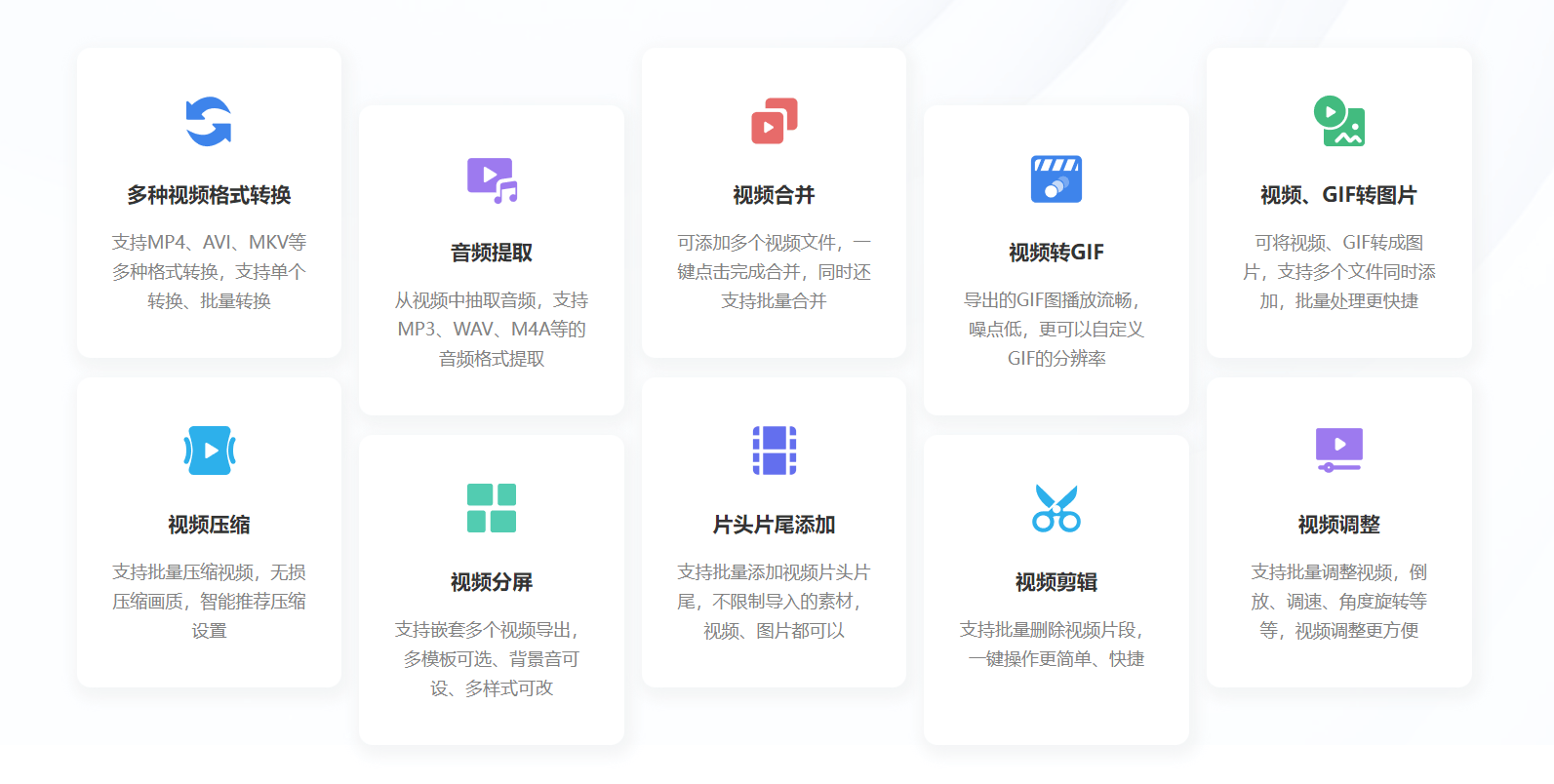
Task: Click the description starting 支持批量添加视频片头片
Action: coord(774,601)
